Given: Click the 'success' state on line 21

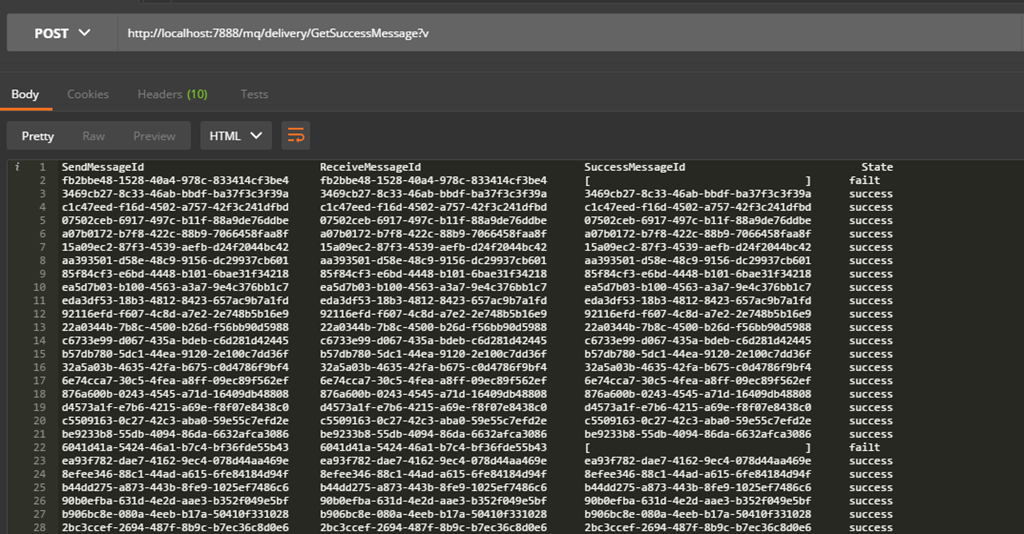Looking at the screenshot, I should pyautogui.click(x=871, y=434).
